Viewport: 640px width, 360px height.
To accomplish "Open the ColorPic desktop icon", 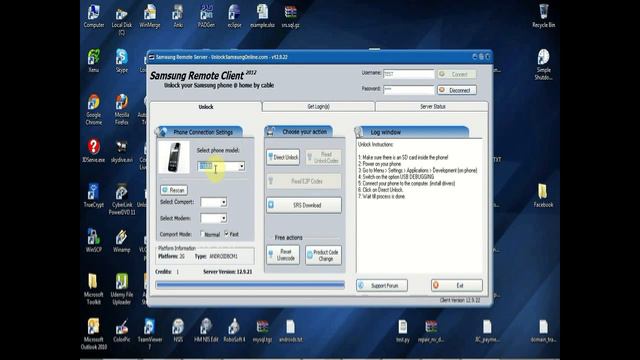I will [x=122, y=331].
